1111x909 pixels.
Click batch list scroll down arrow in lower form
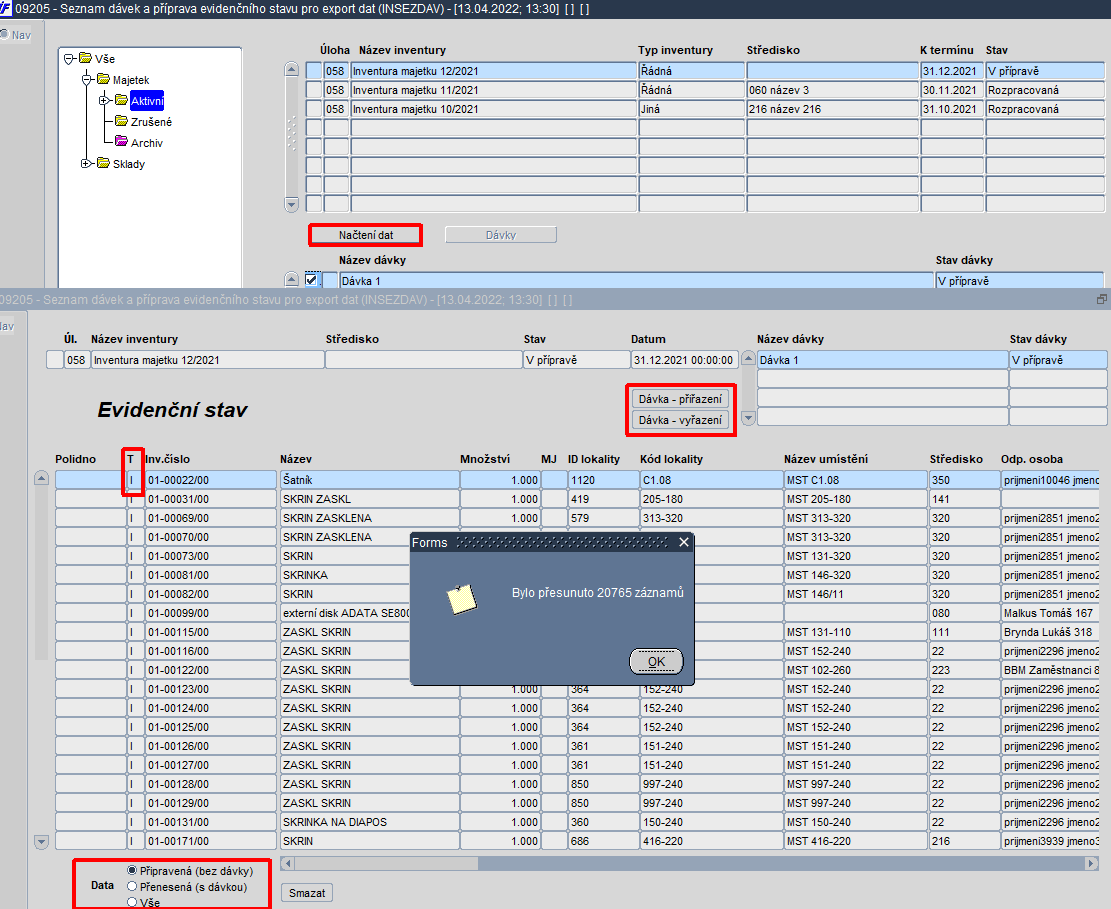pyautogui.click(x=748, y=418)
